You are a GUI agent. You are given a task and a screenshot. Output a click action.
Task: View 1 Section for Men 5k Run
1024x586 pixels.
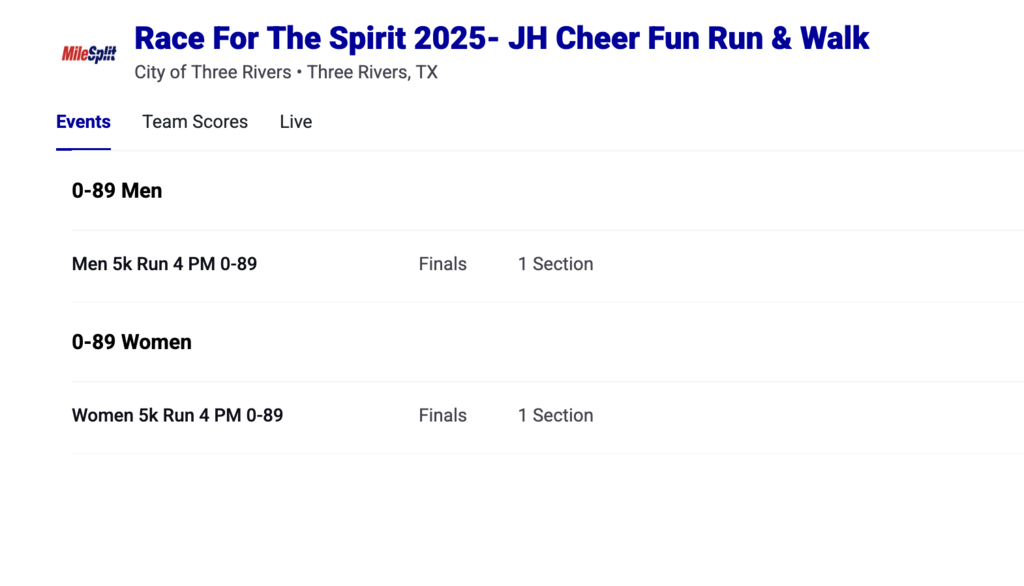555,264
